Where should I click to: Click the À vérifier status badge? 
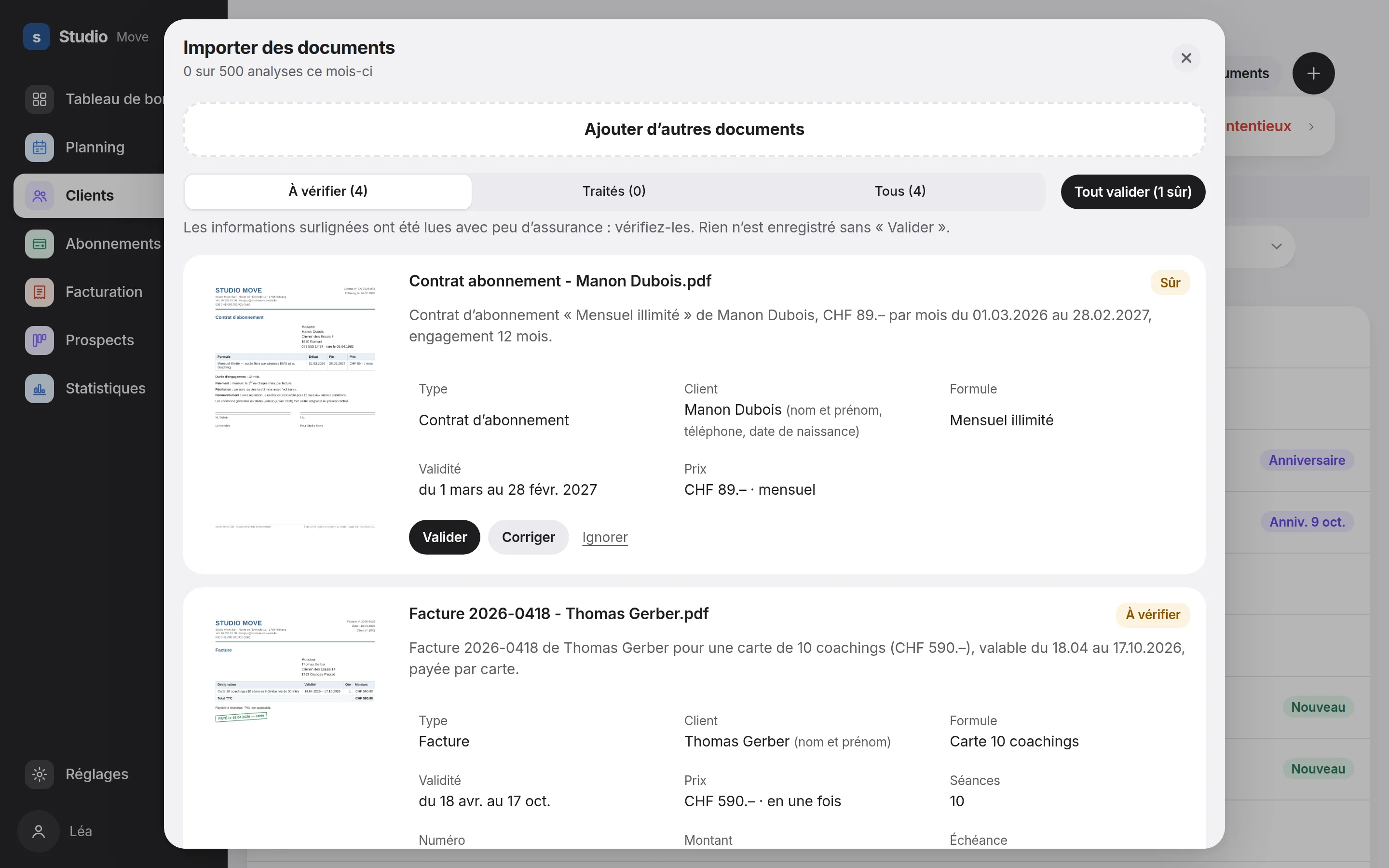tap(1153, 614)
